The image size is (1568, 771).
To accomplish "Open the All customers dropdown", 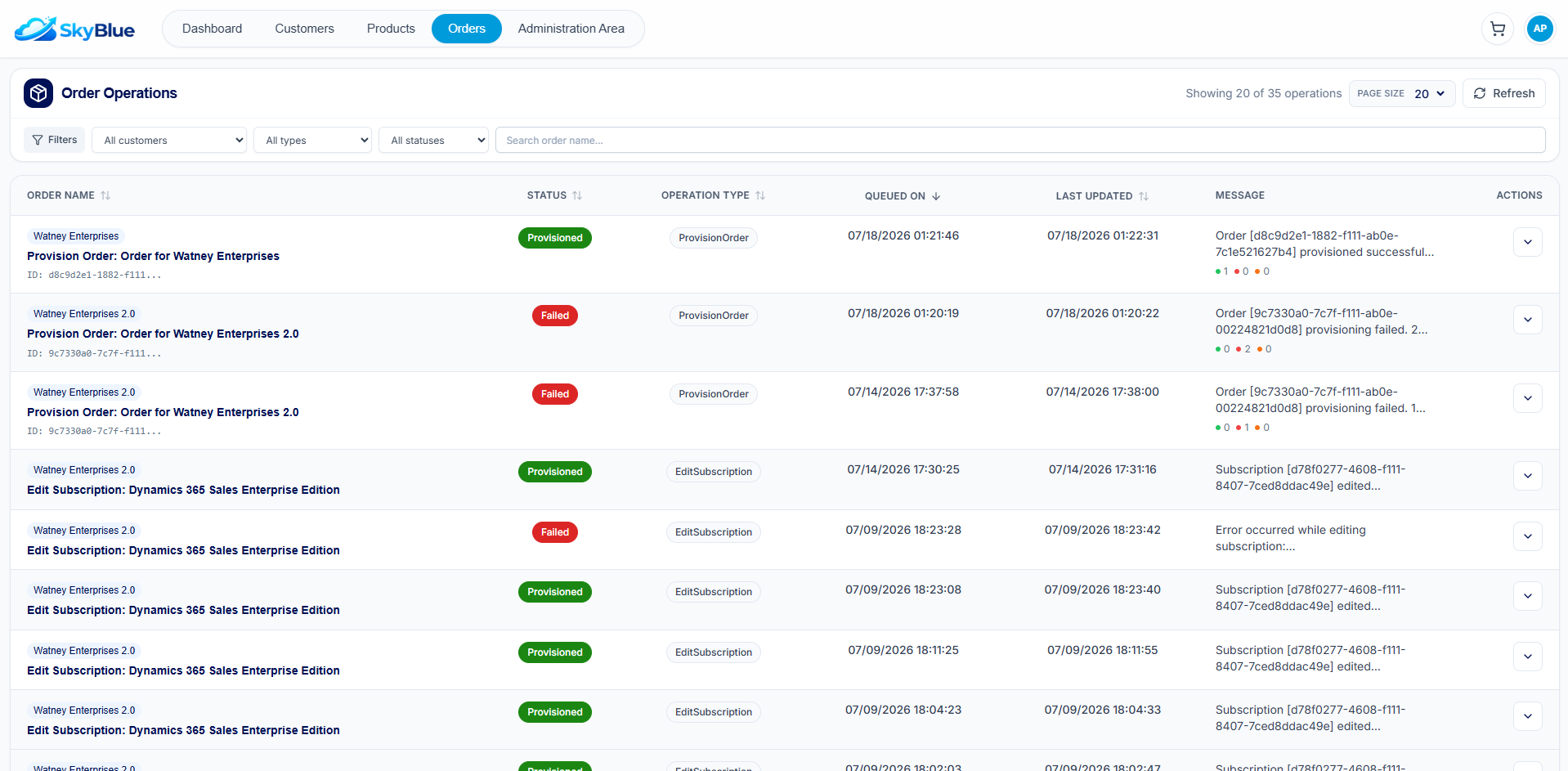I will (x=169, y=140).
